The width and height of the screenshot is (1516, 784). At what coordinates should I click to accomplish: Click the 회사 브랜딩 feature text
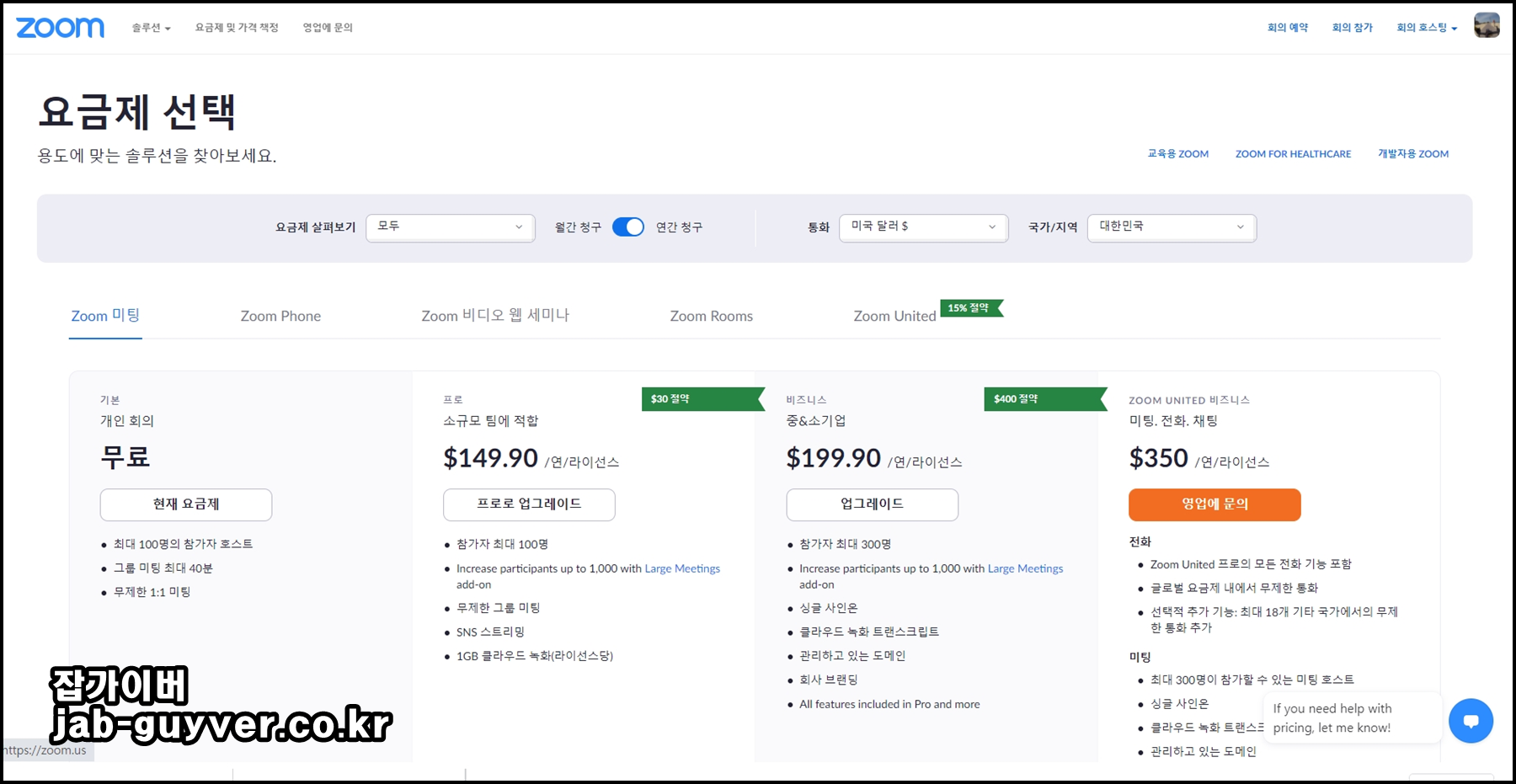(x=829, y=680)
